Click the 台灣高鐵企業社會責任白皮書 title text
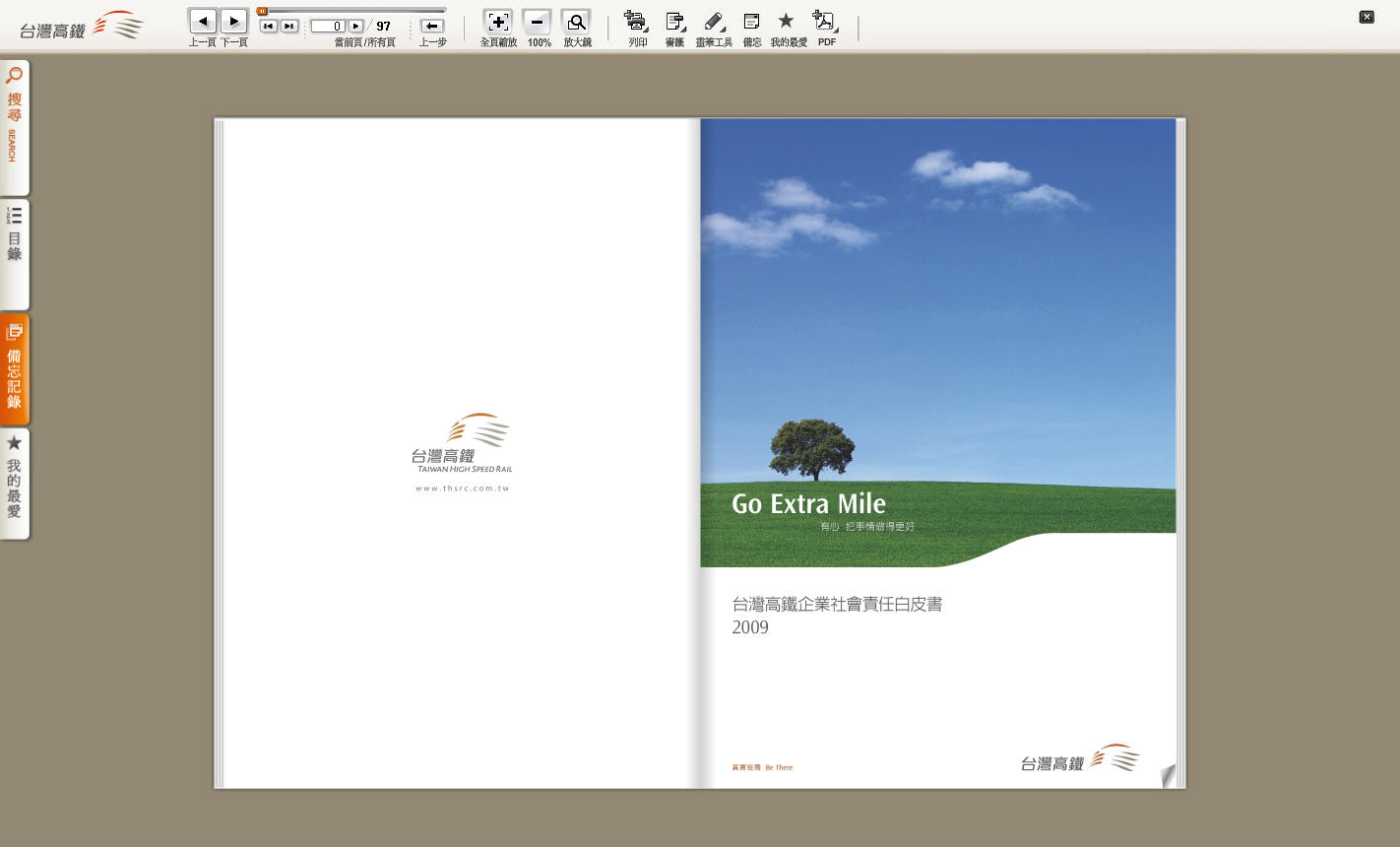Viewport: 1400px width, 847px height. [x=837, y=604]
